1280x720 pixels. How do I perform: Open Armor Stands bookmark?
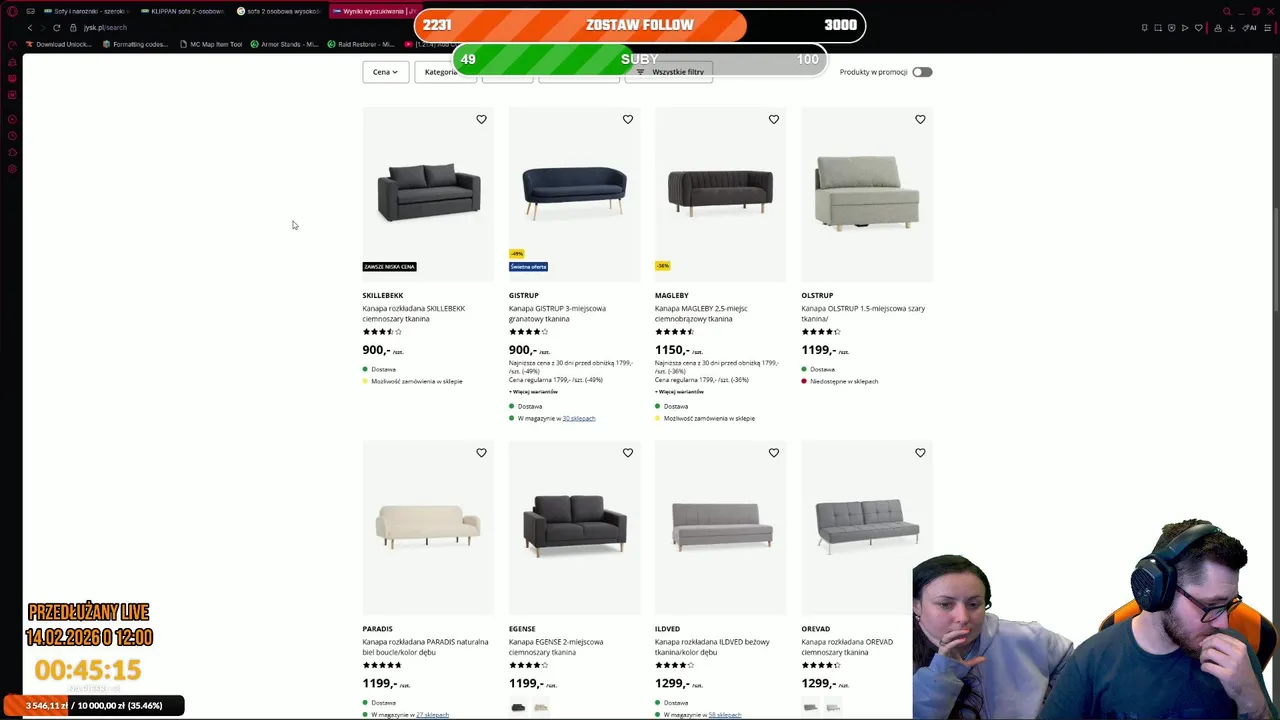point(285,44)
